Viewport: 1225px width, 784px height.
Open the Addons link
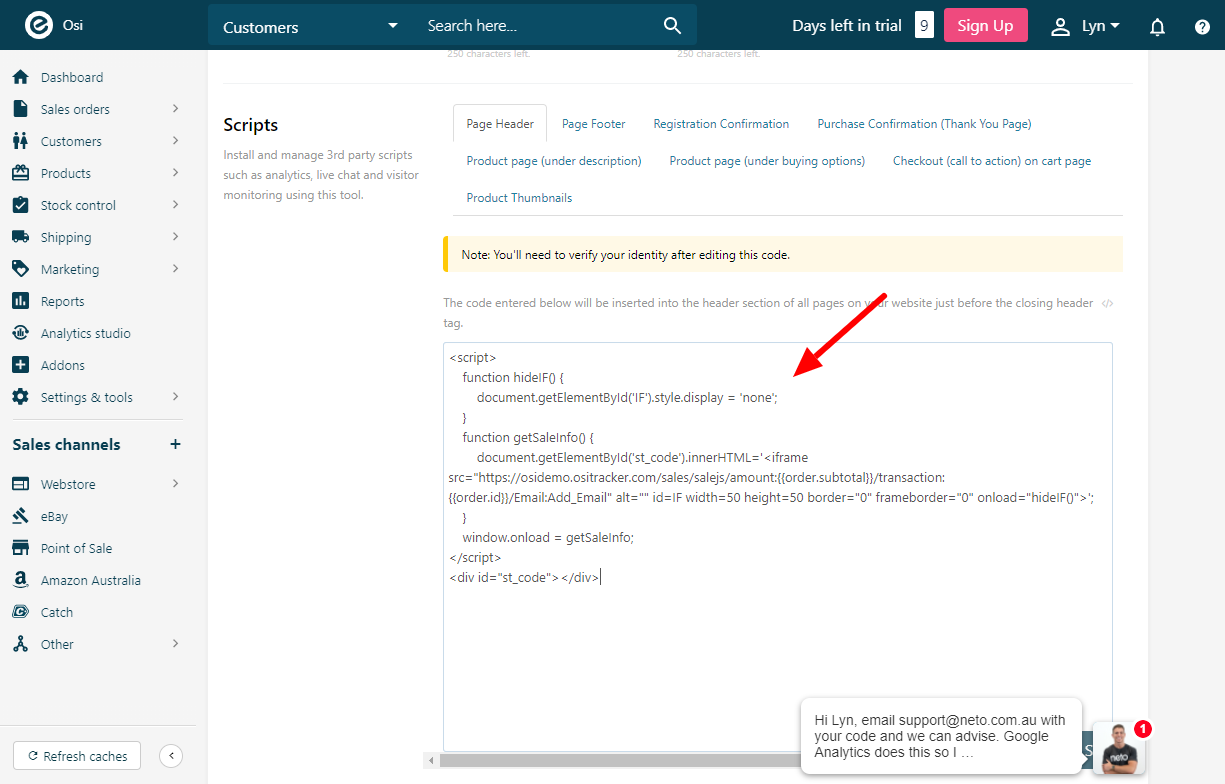click(x=63, y=365)
